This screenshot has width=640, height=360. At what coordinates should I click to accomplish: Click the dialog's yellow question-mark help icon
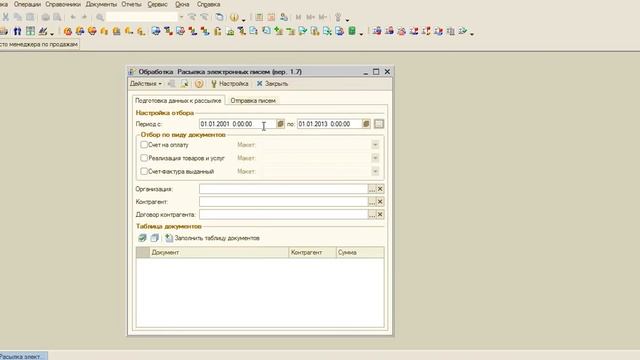pos(199,84)
